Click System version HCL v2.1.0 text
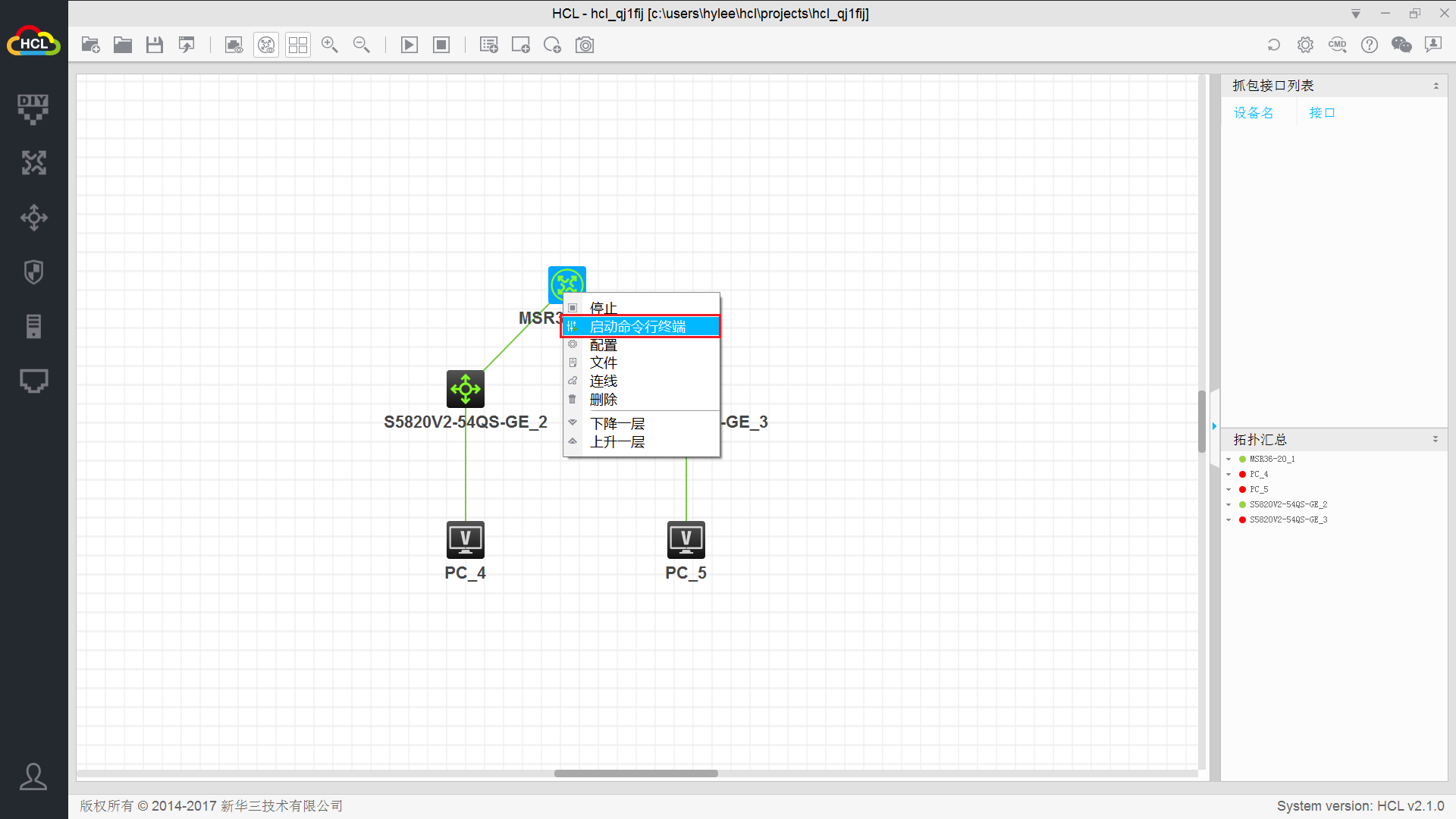1456x819 pixels. (1360, 806)
